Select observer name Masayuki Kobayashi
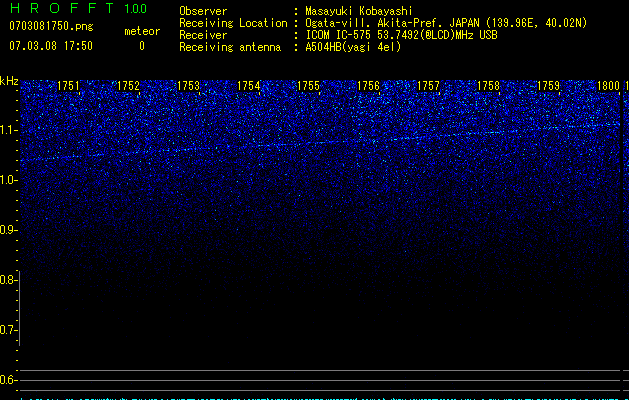Screen dimensions: 629x400 pos(359,11)
